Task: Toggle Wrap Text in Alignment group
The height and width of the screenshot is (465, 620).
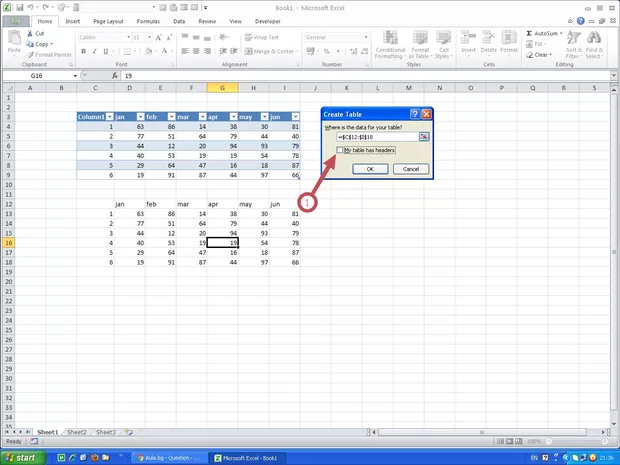Action: click(260, 37)
